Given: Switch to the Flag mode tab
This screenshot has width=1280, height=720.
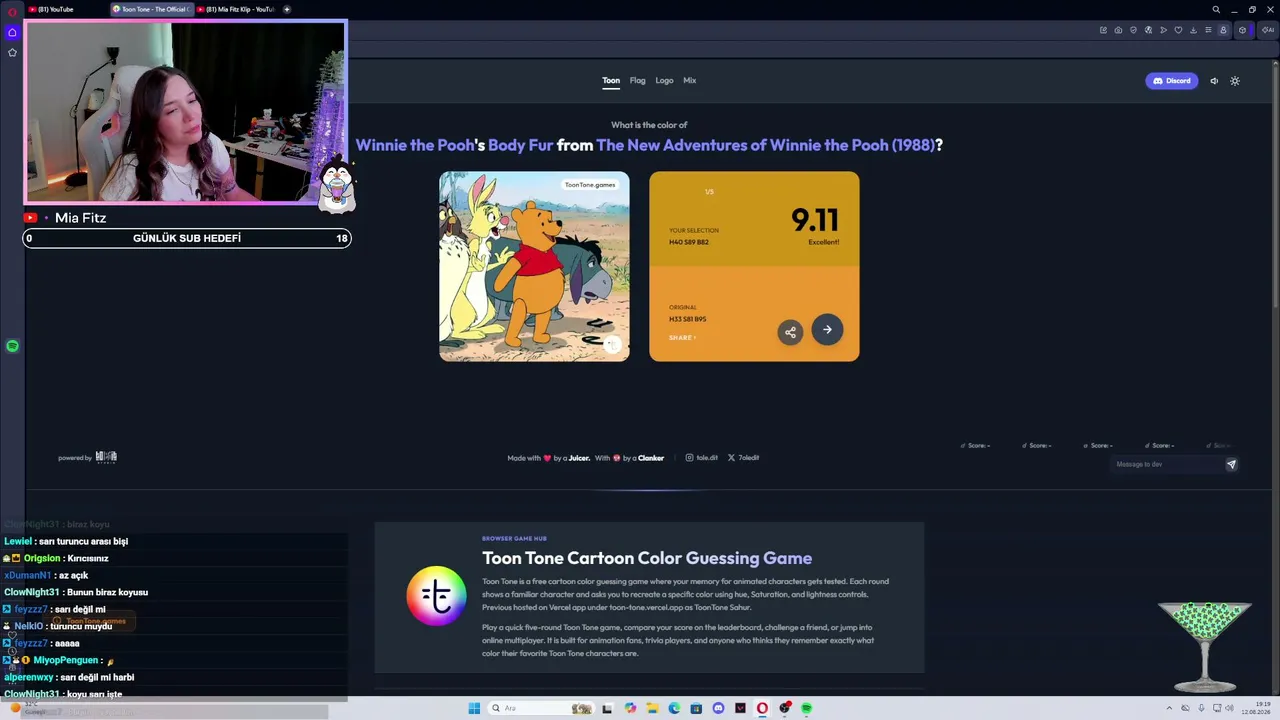Looking at the screenshot, I should pos(637,80).
